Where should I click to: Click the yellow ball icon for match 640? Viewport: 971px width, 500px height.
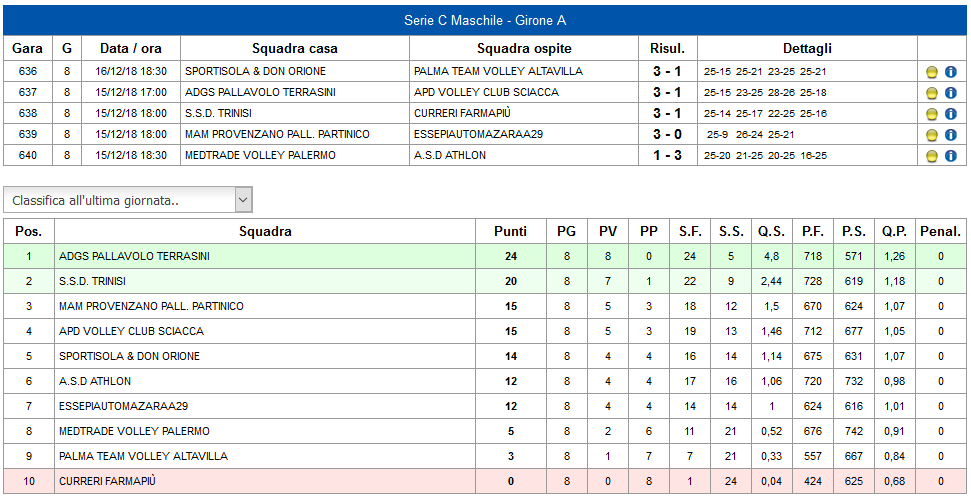pos(931,157)
